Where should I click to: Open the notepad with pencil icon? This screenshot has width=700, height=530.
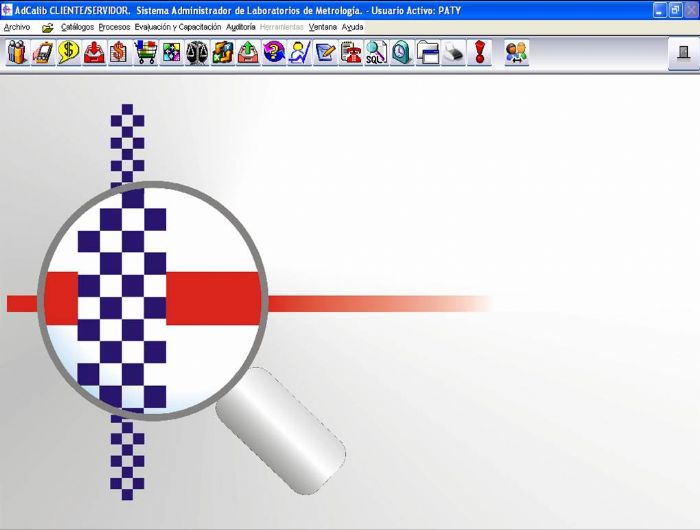pyautogui.click(x=325, y=52)
